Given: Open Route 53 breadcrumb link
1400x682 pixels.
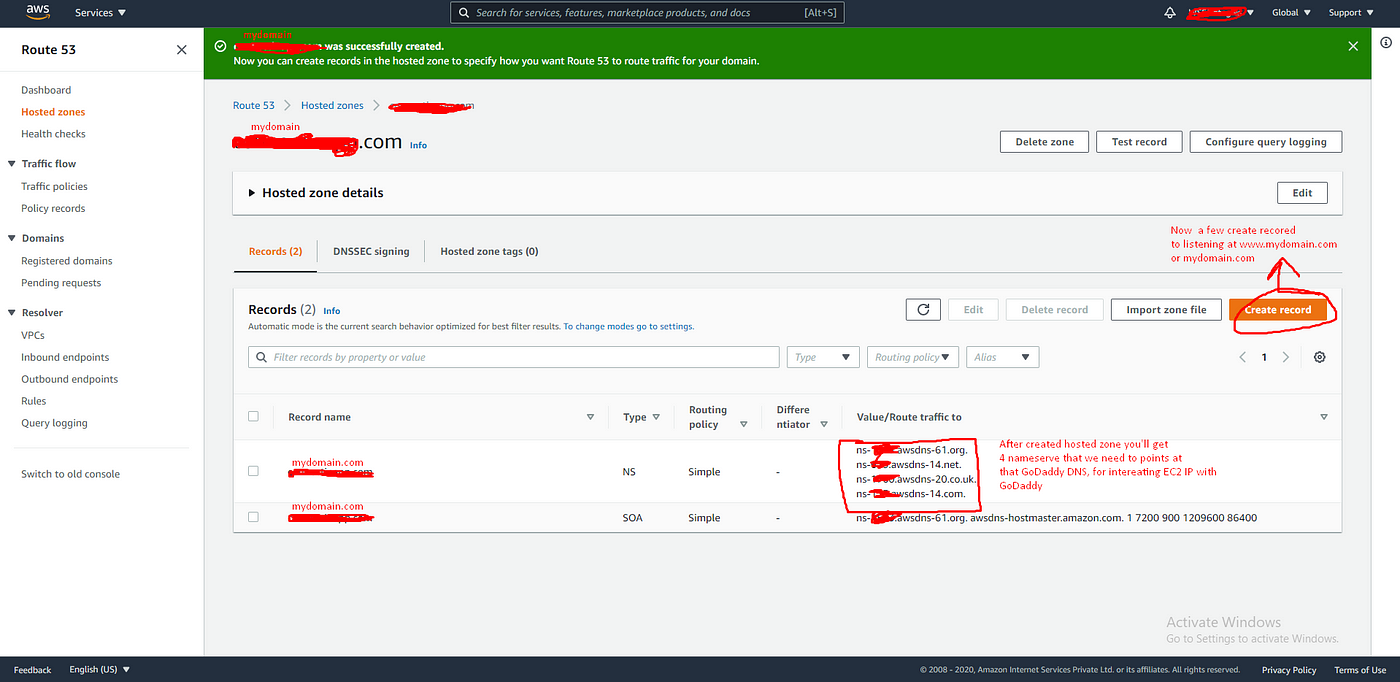Looking at the screenshot, I should pyautogui.click(x=254, y=105).
